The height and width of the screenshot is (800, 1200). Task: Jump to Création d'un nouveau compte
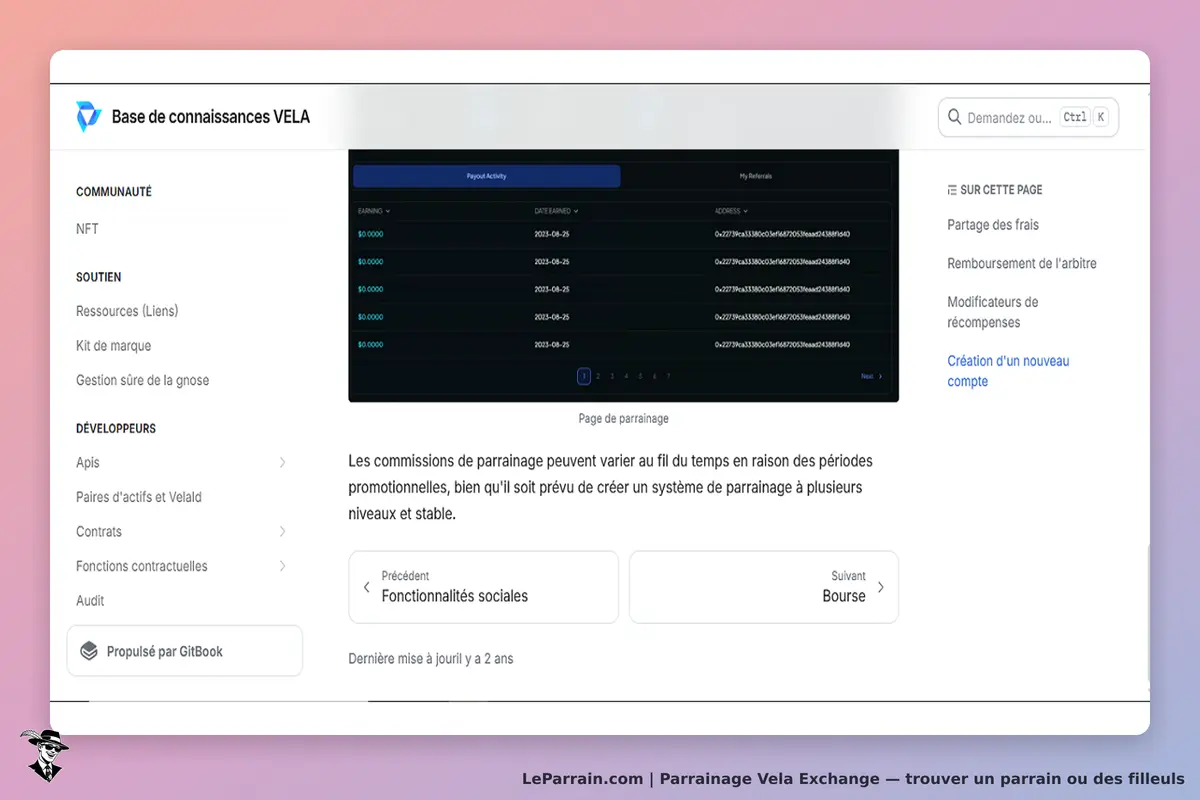pyautogui.click(x=1008, y=371)
